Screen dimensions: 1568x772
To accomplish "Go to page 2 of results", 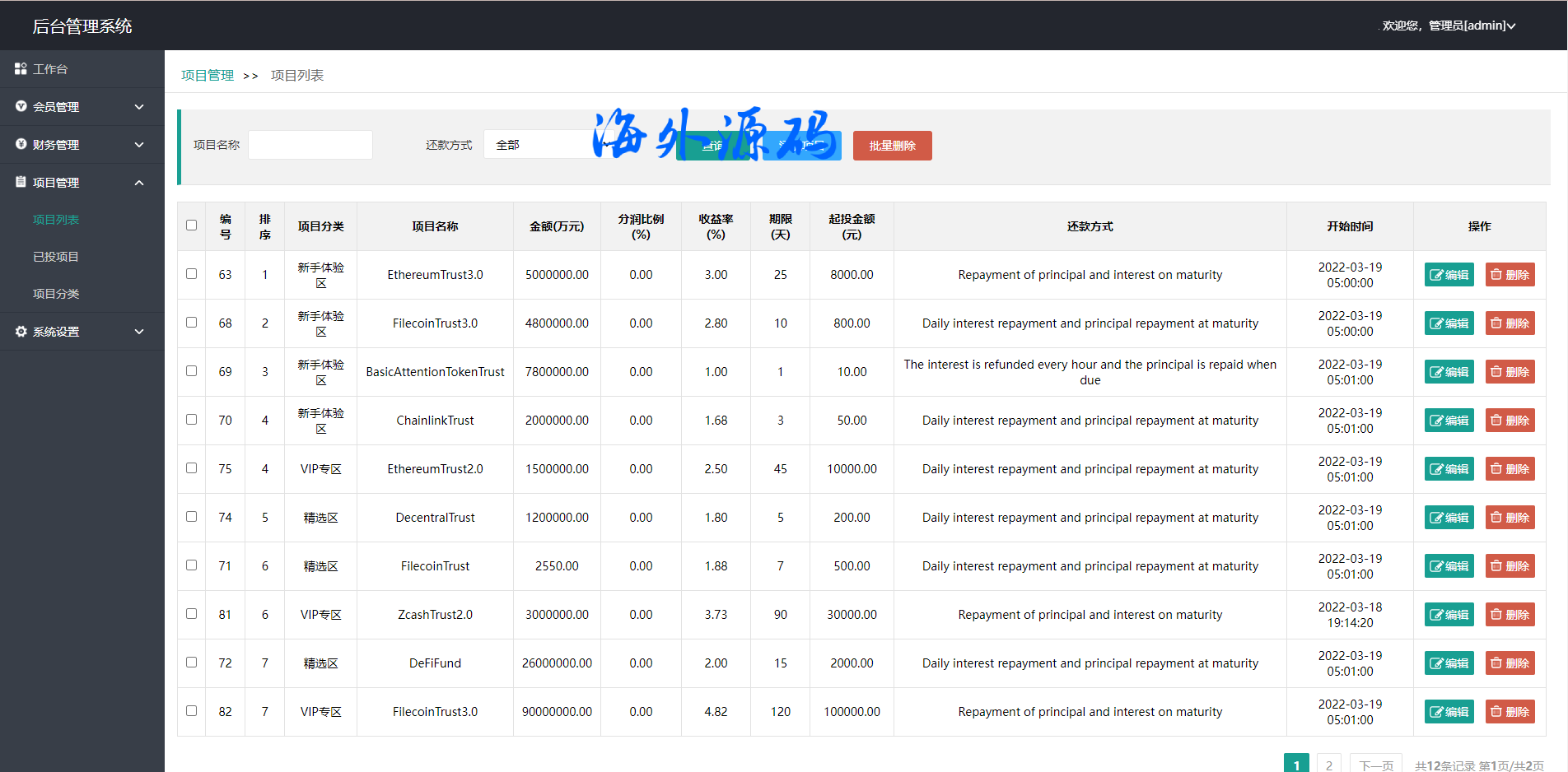I will pyautogui.click(x=1328, y=765).
